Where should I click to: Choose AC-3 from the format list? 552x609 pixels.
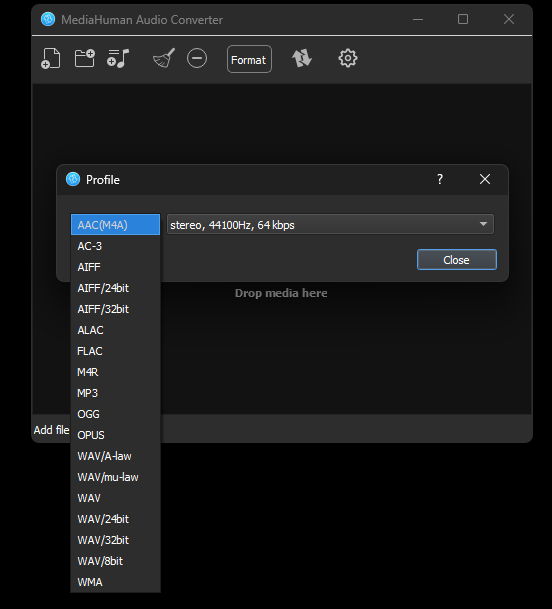pyautogui.click(x=115, y=246)
